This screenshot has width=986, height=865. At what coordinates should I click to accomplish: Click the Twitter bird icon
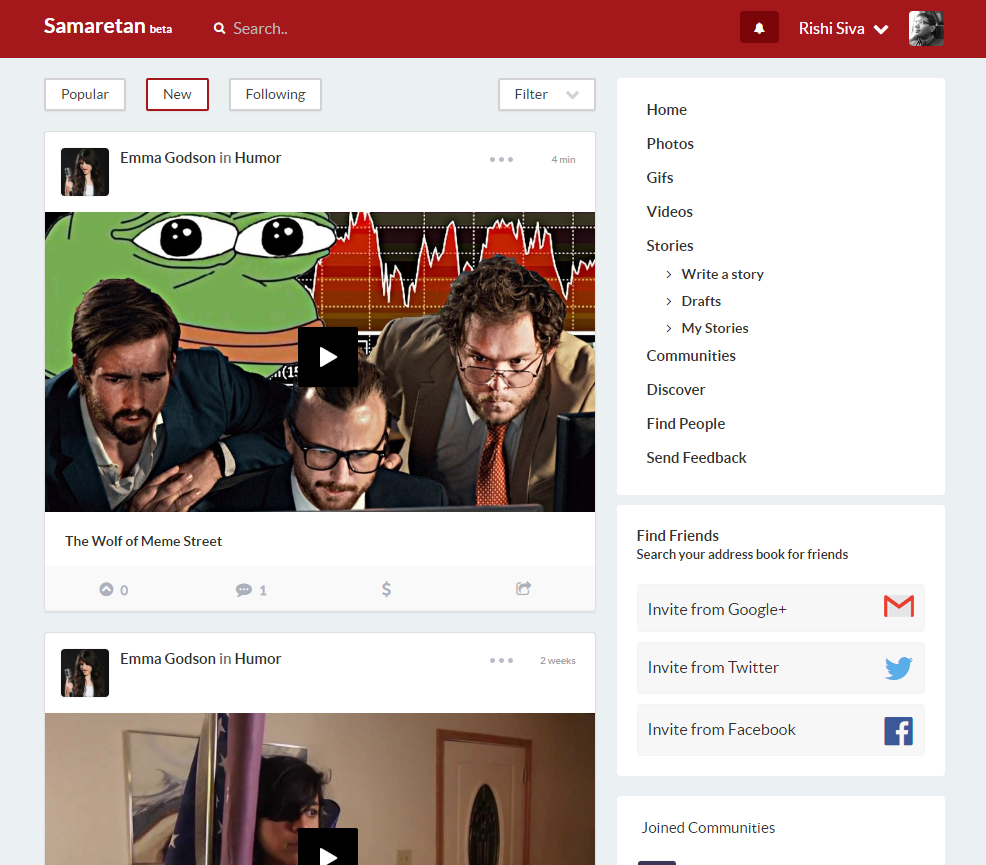click(899, 668)
